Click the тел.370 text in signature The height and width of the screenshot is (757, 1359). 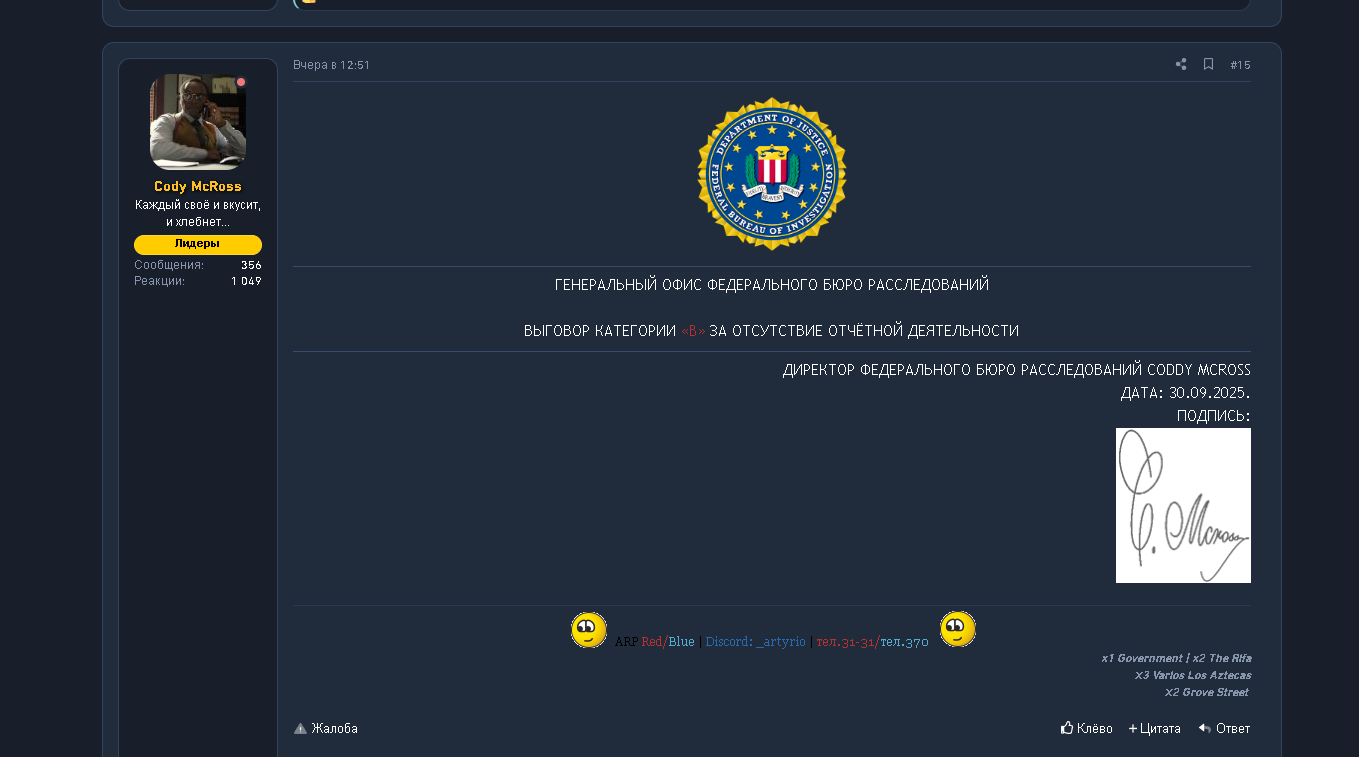tap(904, 642)
